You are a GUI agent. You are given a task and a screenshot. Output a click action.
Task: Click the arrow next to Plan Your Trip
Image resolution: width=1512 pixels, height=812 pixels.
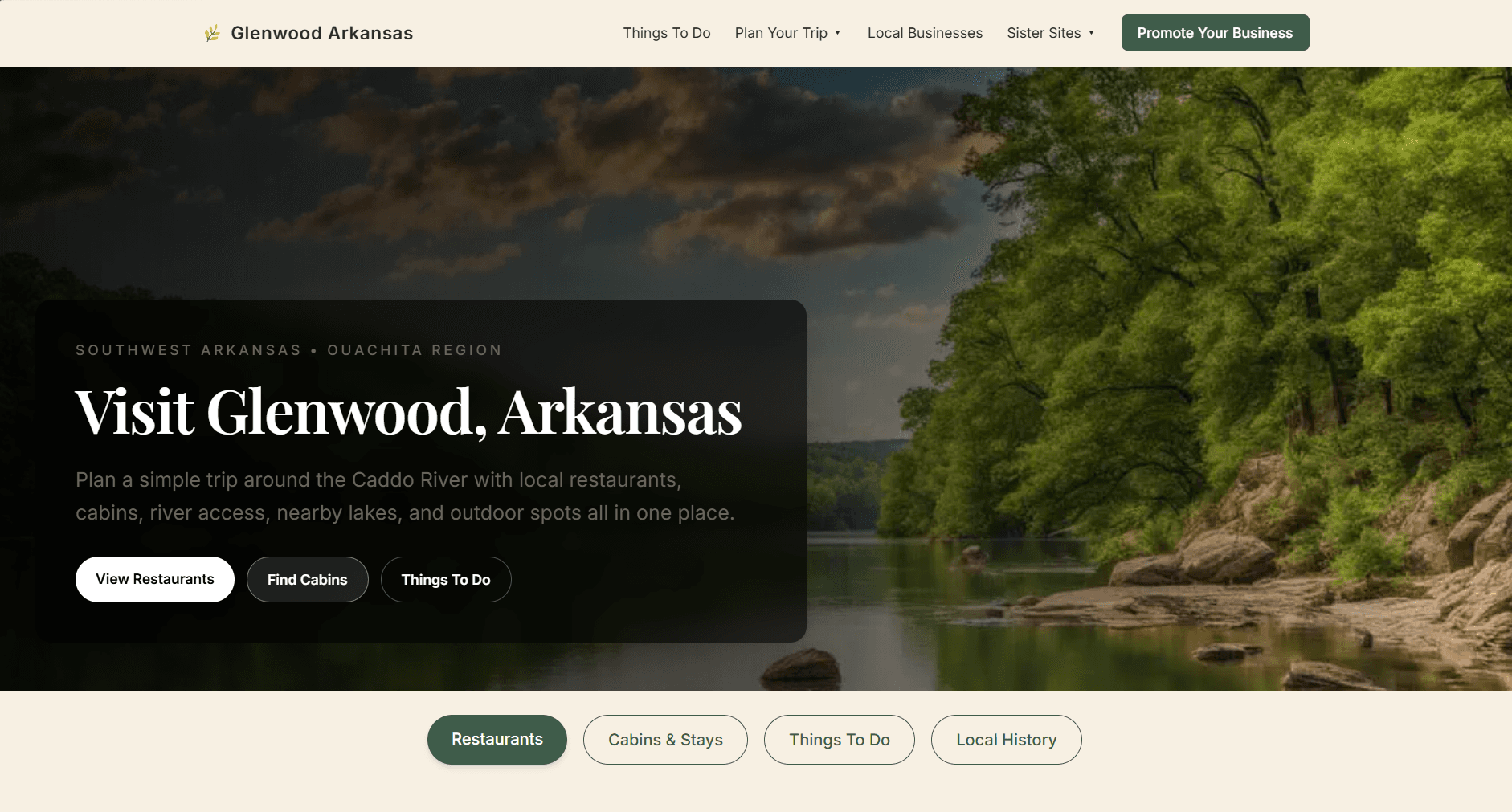837,33
